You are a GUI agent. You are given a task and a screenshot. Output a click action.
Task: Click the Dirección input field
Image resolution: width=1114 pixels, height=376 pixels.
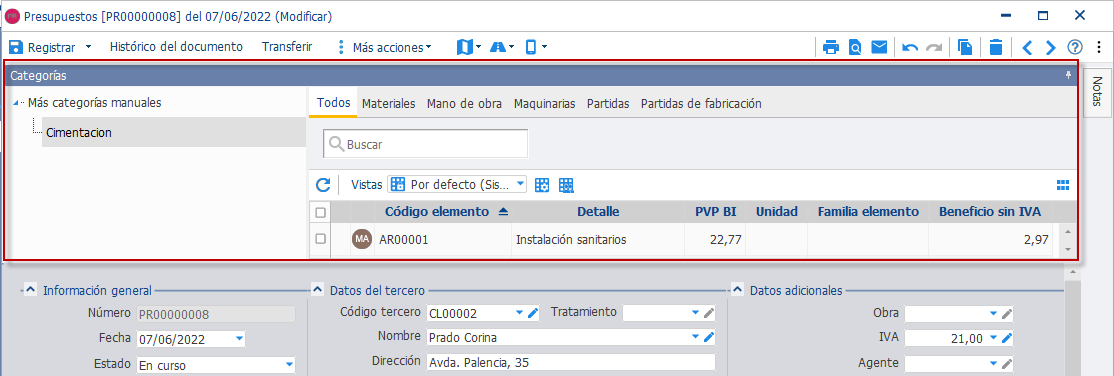click(570, 362)
